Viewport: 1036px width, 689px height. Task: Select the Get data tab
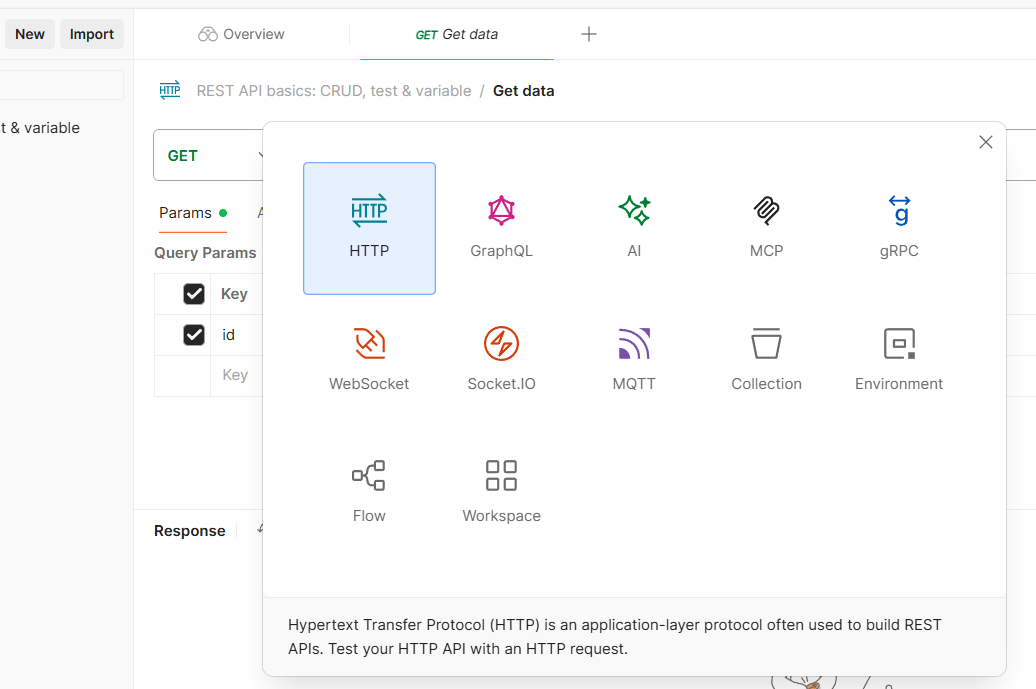click(456, 33)
